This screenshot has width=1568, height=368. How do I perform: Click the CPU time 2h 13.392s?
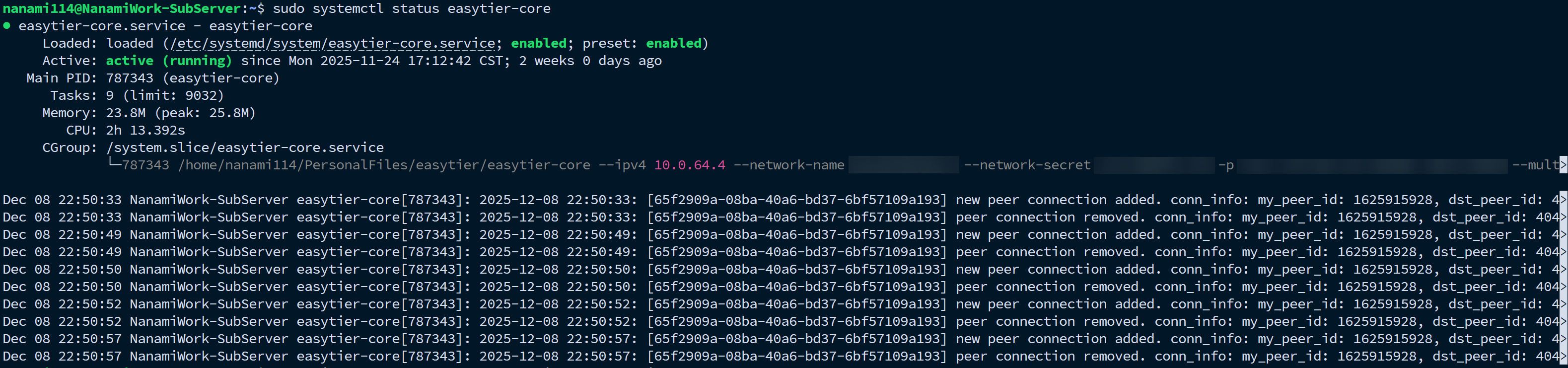tap(145, 131)
